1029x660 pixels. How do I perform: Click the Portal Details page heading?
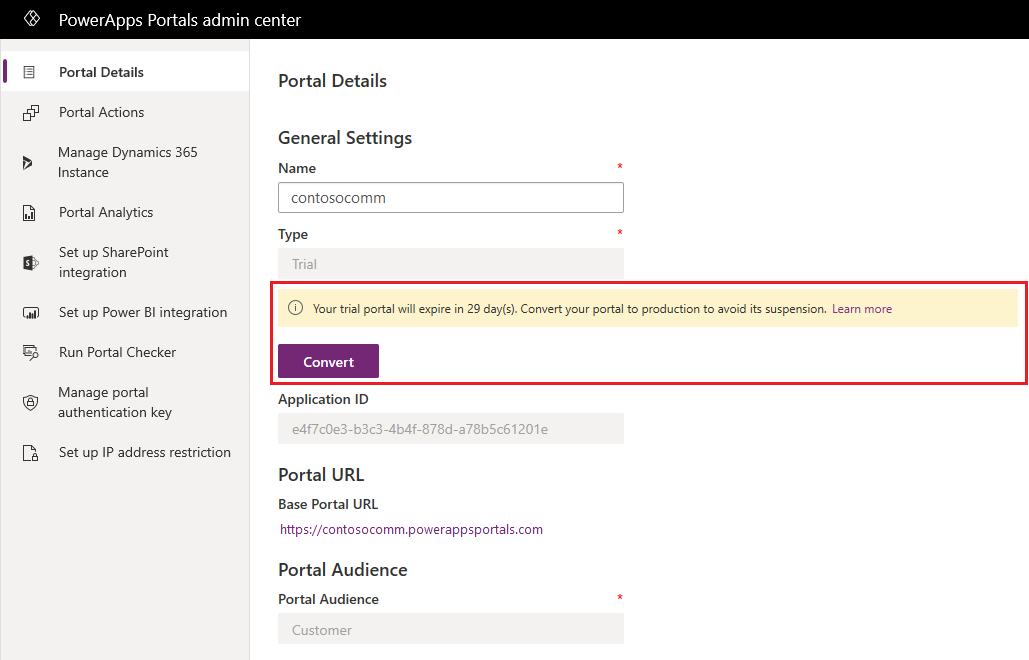click(x=333, y=81)
